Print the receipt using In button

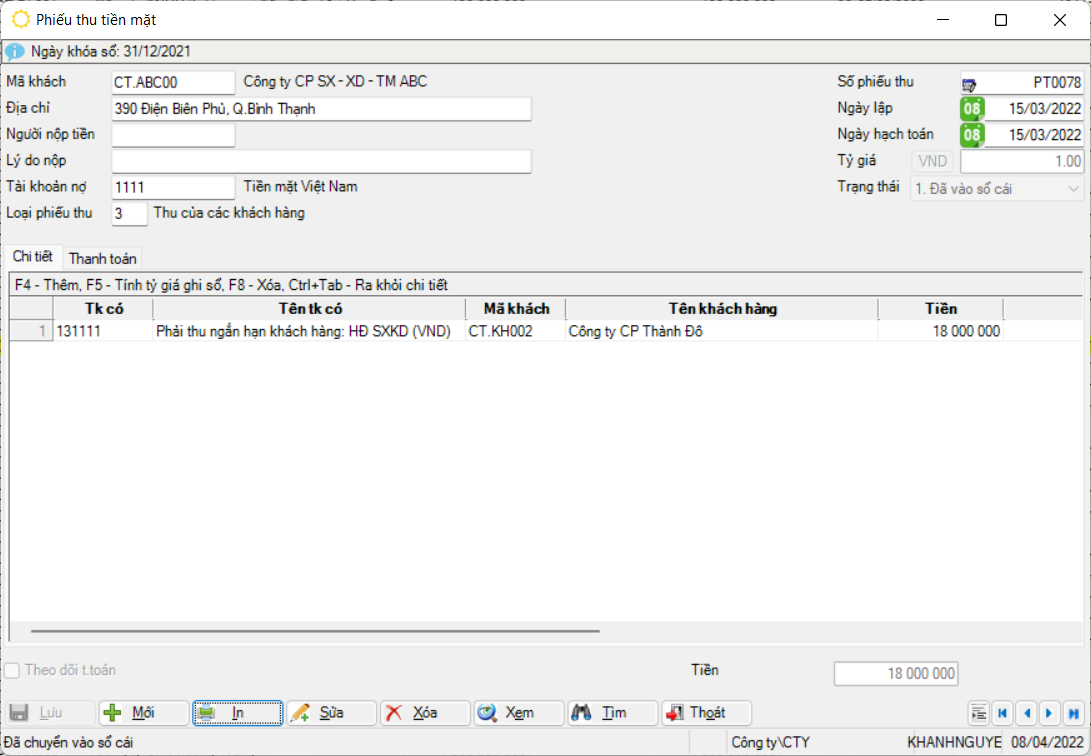click(x=238, y=713)
